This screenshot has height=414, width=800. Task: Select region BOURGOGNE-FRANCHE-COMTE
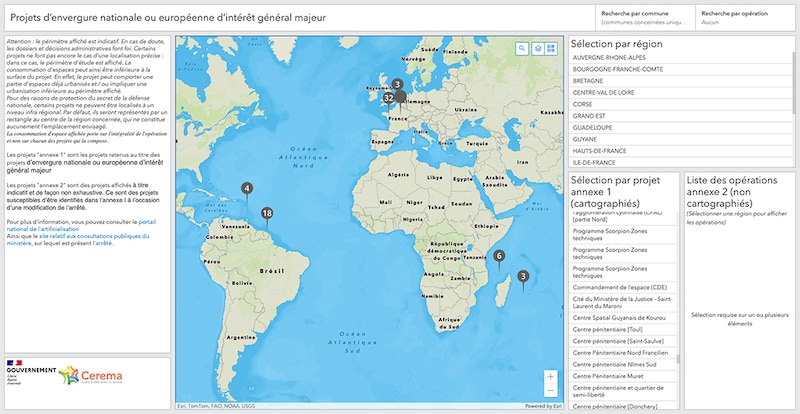(x=680, y=69)
